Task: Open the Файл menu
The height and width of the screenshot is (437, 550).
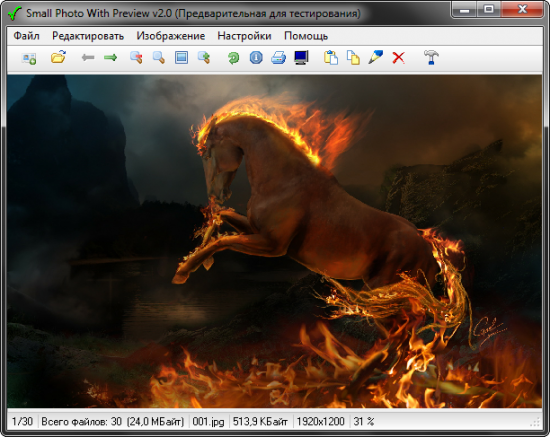Action: pos(26,36)
